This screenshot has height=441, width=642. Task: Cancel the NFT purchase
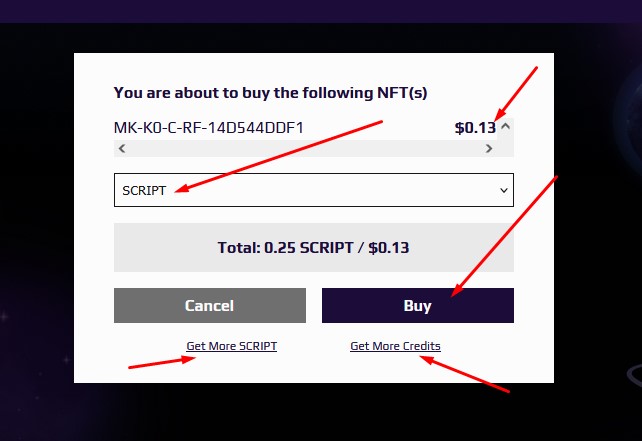pos(210,305)
